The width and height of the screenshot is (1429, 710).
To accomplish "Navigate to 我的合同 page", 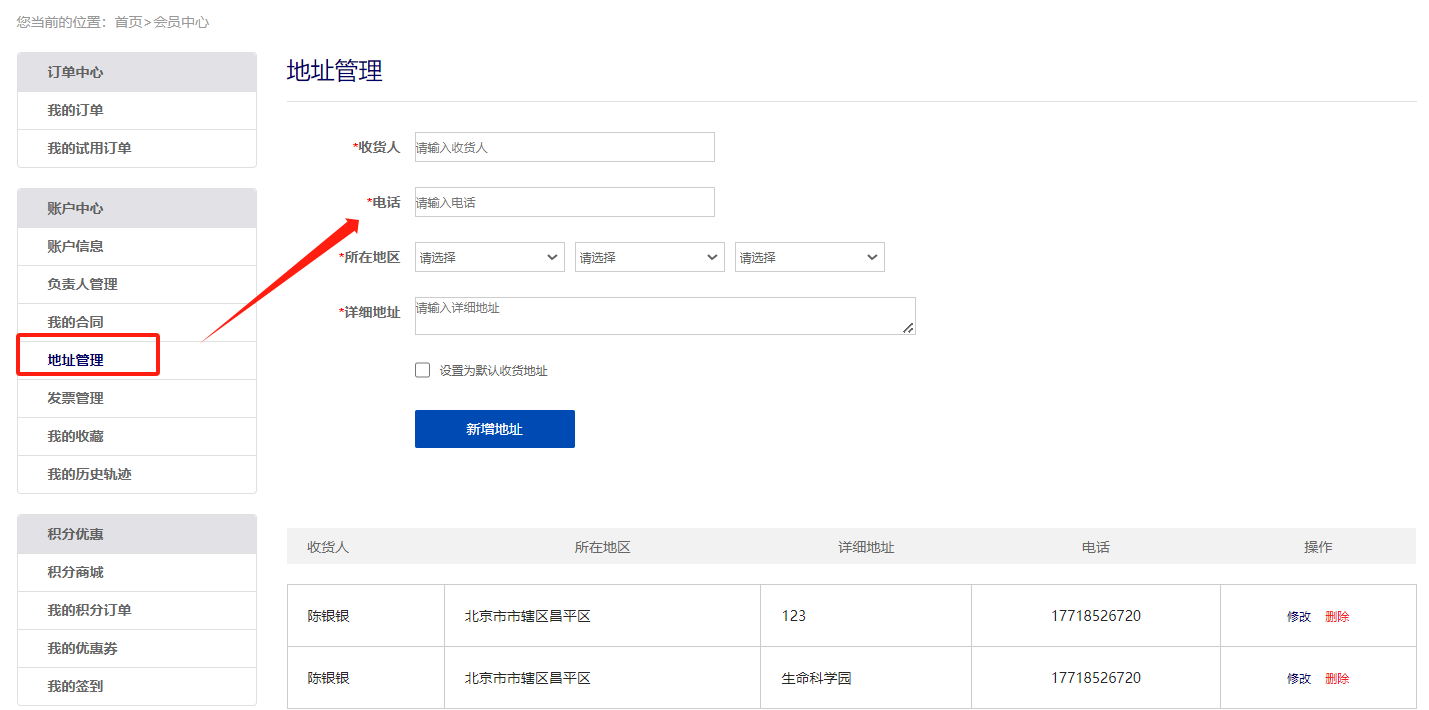I will pos(75,322).
